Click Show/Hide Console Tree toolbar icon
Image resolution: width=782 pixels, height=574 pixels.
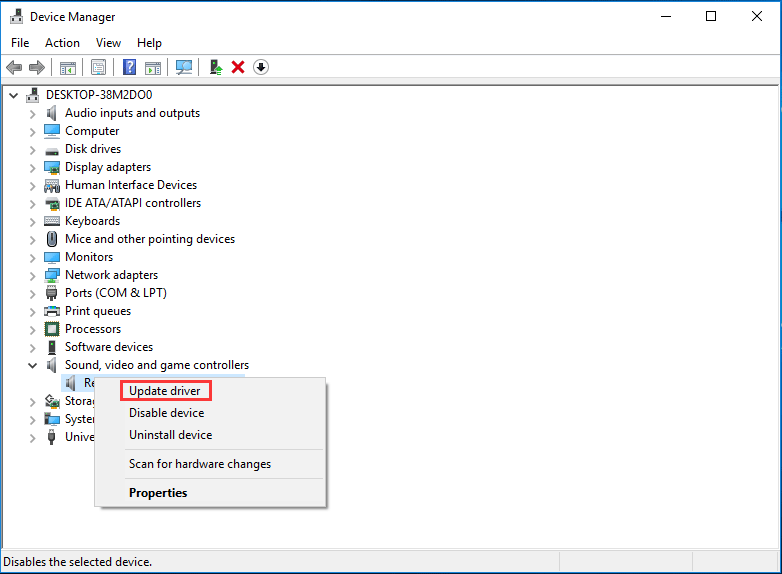(68, 67)
